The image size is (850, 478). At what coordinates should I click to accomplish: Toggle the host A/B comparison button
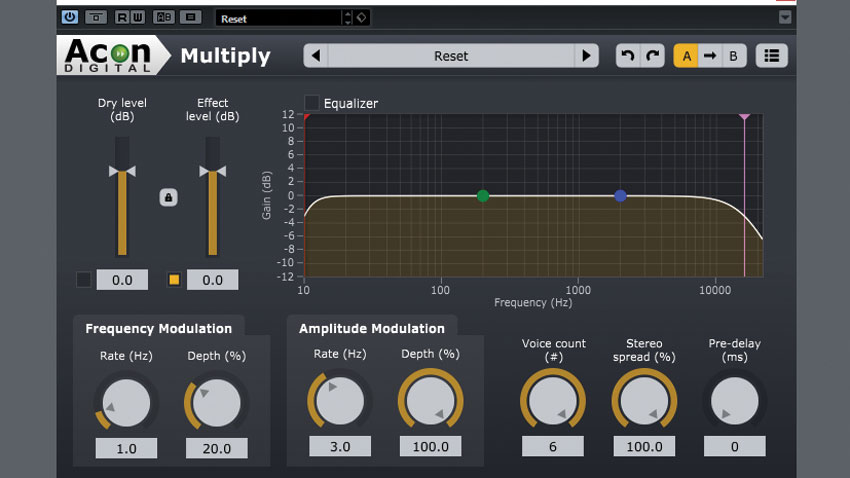(164, 17)
